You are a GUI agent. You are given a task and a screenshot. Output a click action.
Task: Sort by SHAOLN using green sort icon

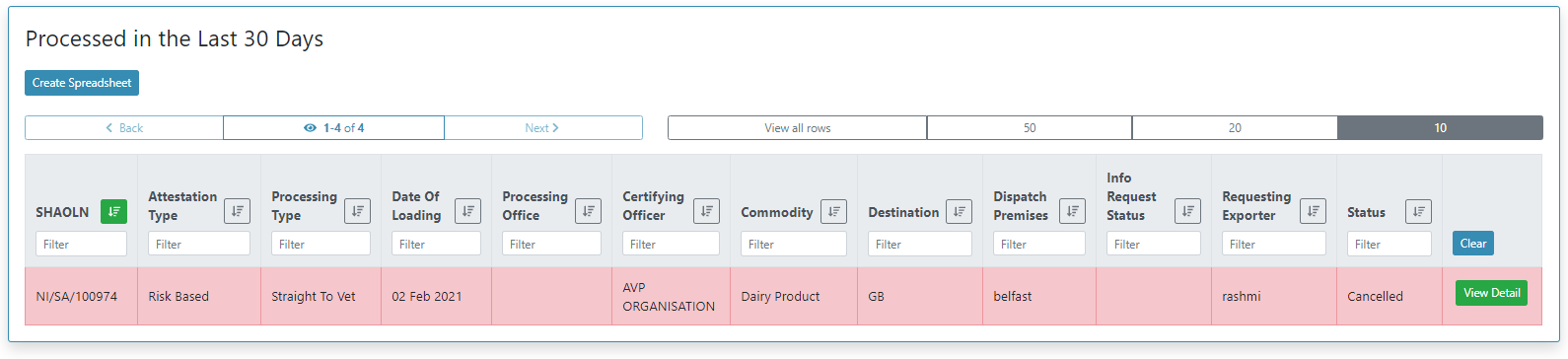tap(114, 211)
